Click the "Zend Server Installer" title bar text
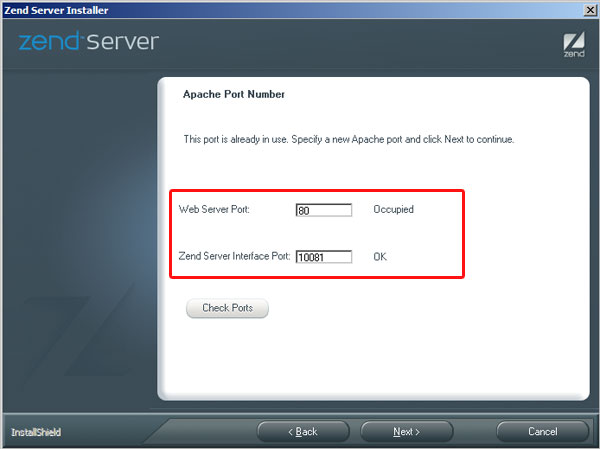 point(56,10)
